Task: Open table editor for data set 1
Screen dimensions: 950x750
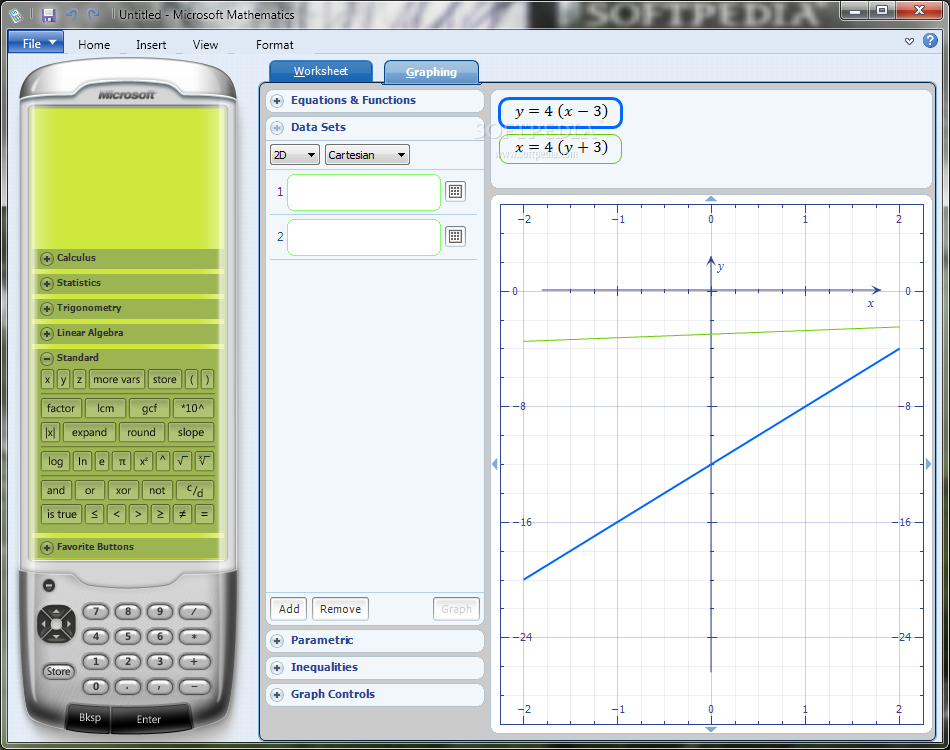Action: point(456,191)
